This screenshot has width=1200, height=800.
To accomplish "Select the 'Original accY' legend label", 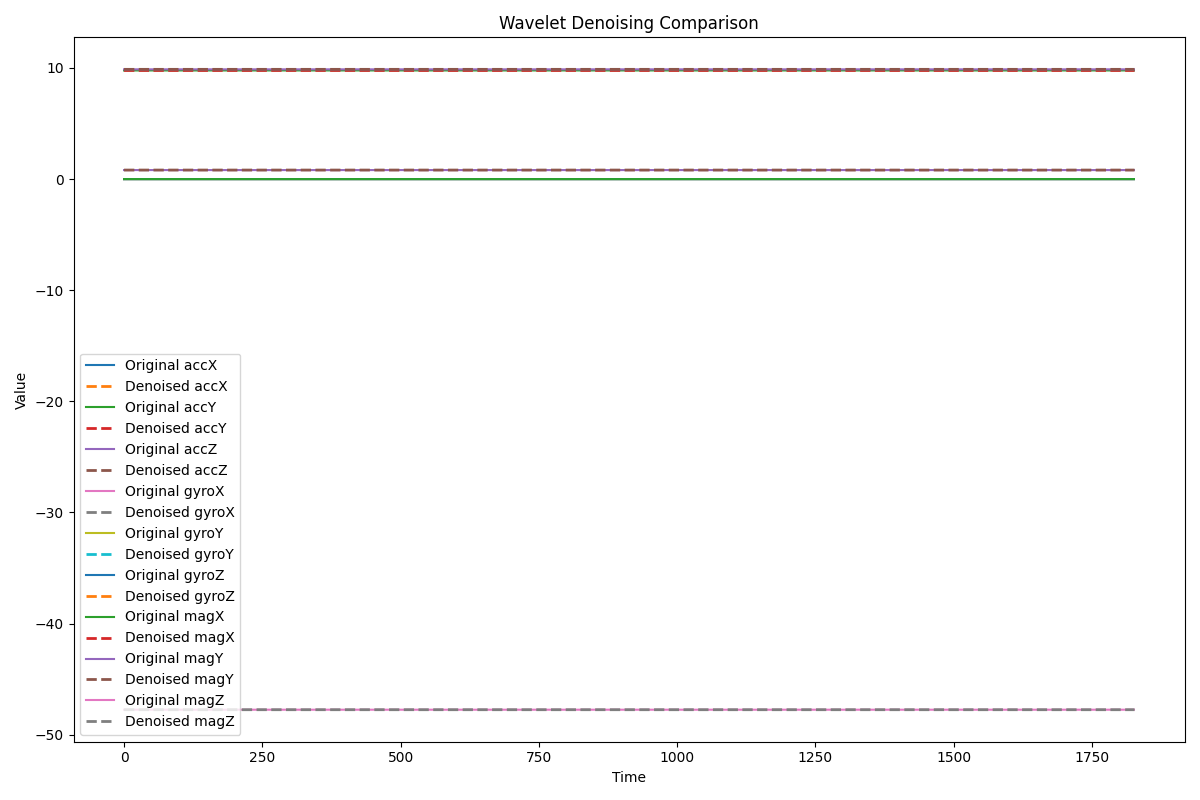I will tap(170, 408).
